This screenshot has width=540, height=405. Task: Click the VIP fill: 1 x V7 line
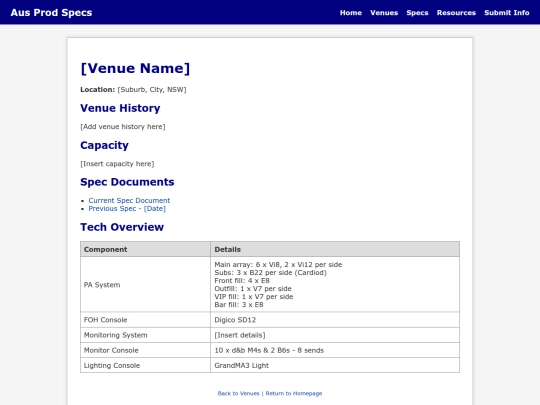coord(253,297)
